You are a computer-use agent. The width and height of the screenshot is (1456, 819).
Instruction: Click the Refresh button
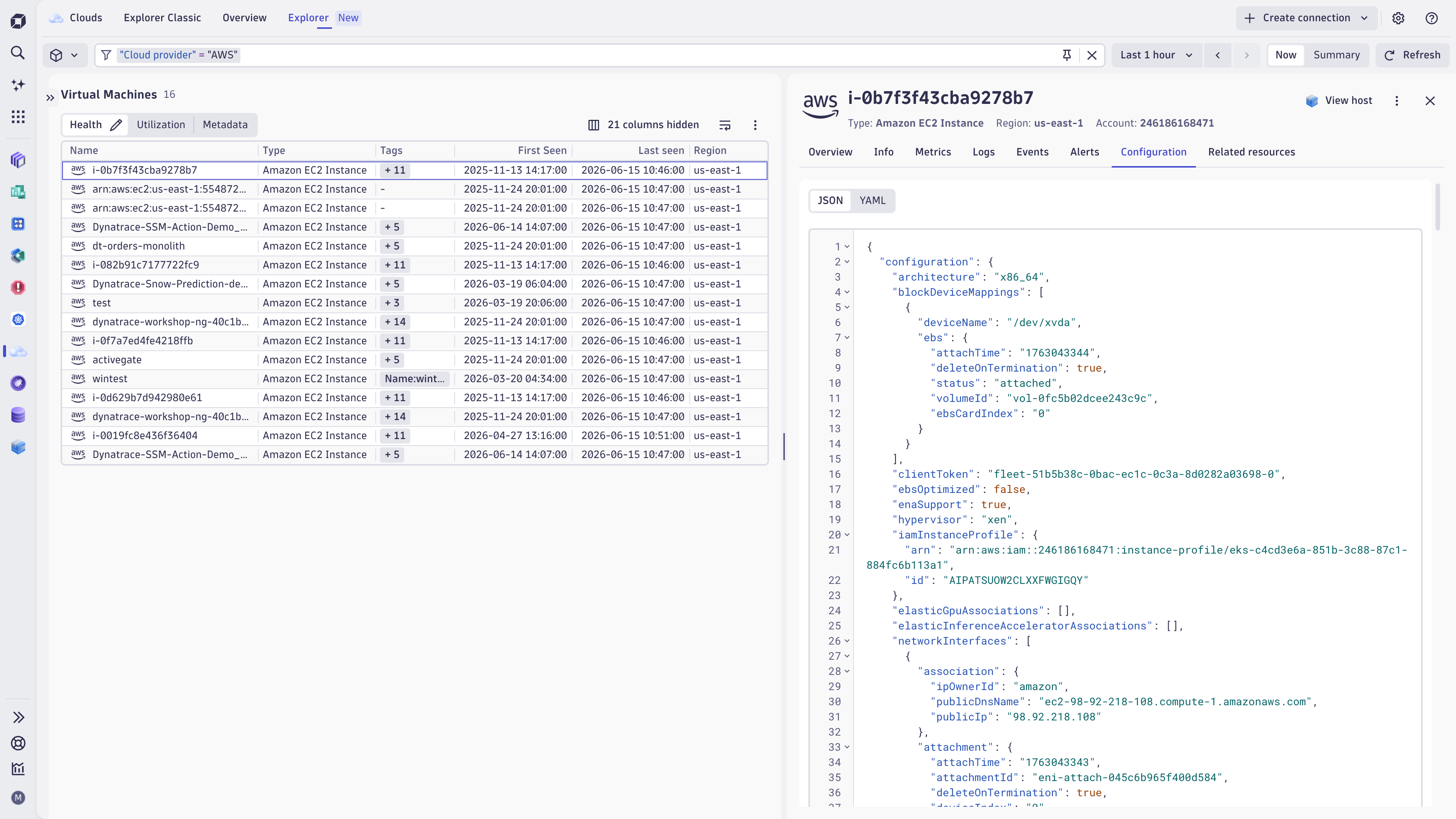pyautogui.click(x=1412, y=55)
